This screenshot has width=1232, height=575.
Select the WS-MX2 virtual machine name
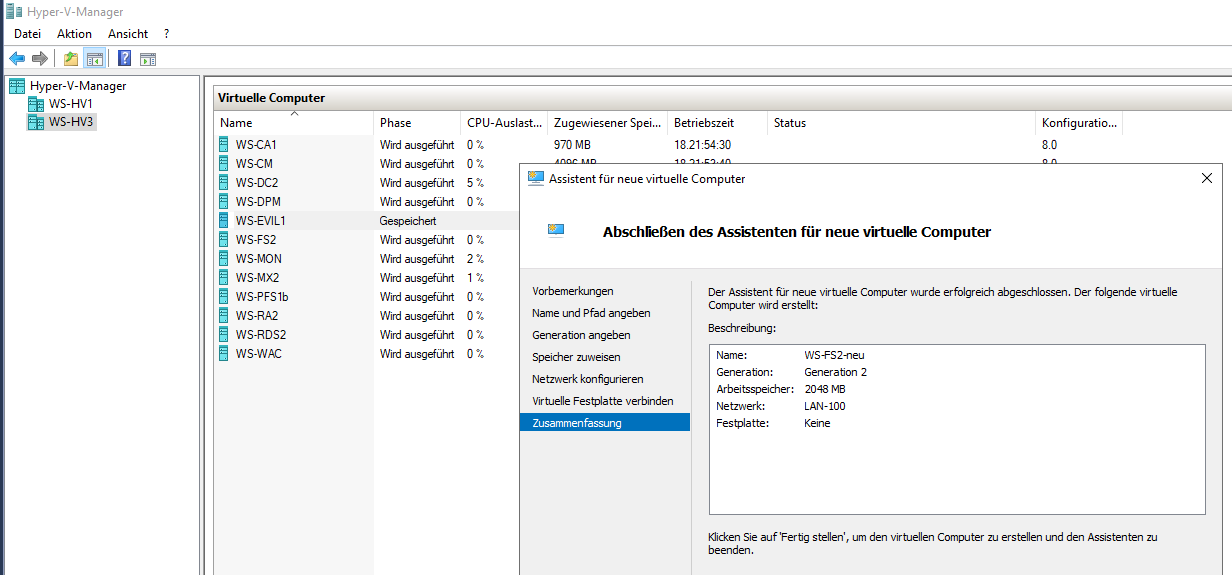click(x=258, y=277)
